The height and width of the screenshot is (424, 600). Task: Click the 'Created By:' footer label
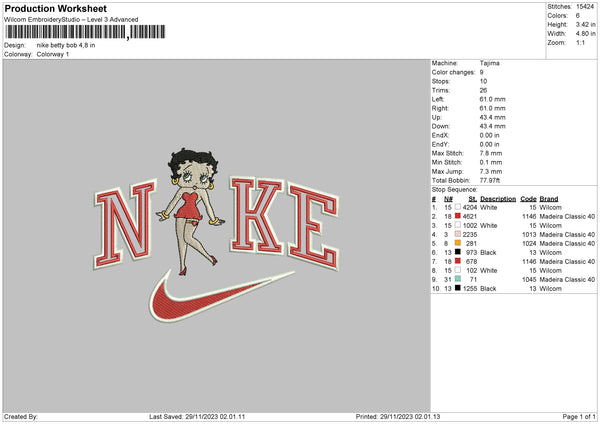click(x=21, y=416)
